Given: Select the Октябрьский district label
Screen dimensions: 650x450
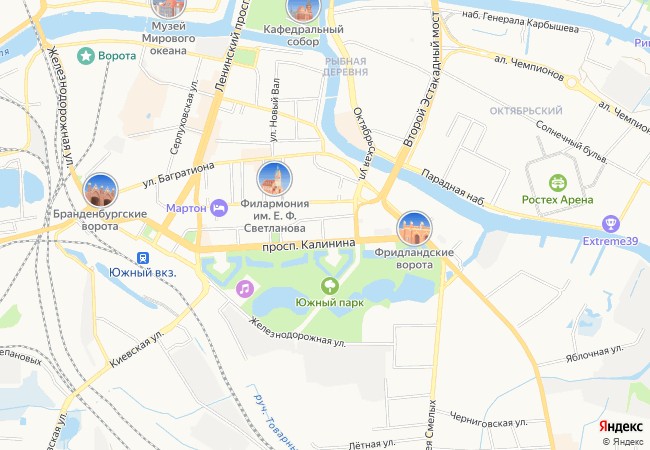Looking at the screenshot, I should [x=526, y=111].
